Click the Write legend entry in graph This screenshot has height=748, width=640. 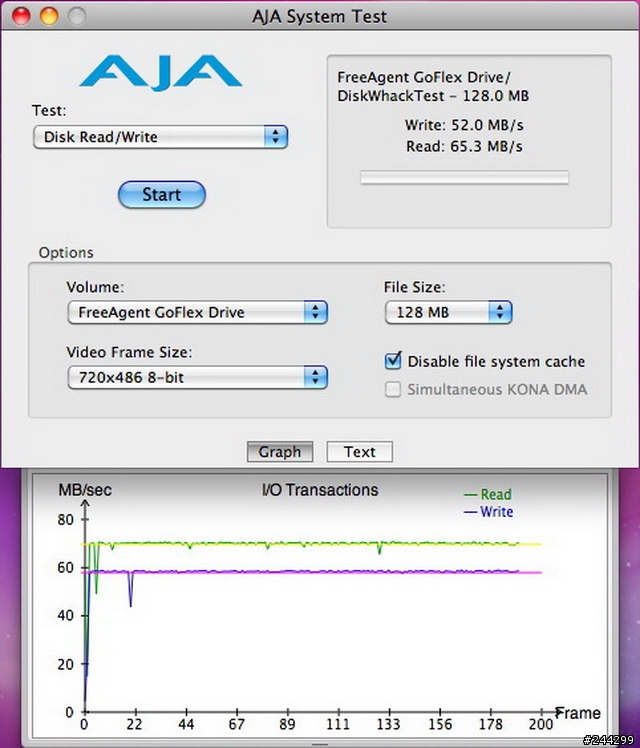[x=488, y=512]
